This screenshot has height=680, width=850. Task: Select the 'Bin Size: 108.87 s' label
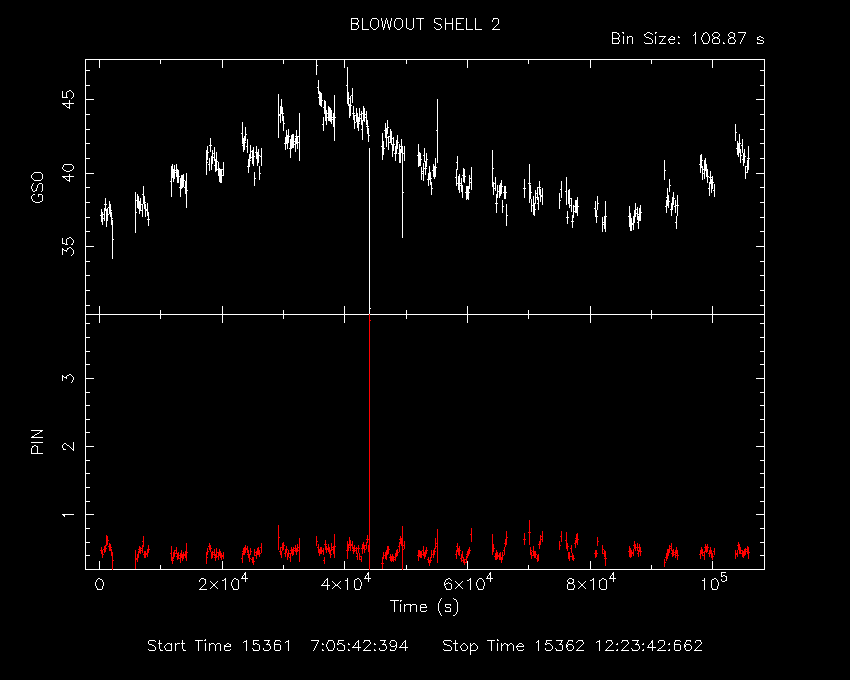687,39
